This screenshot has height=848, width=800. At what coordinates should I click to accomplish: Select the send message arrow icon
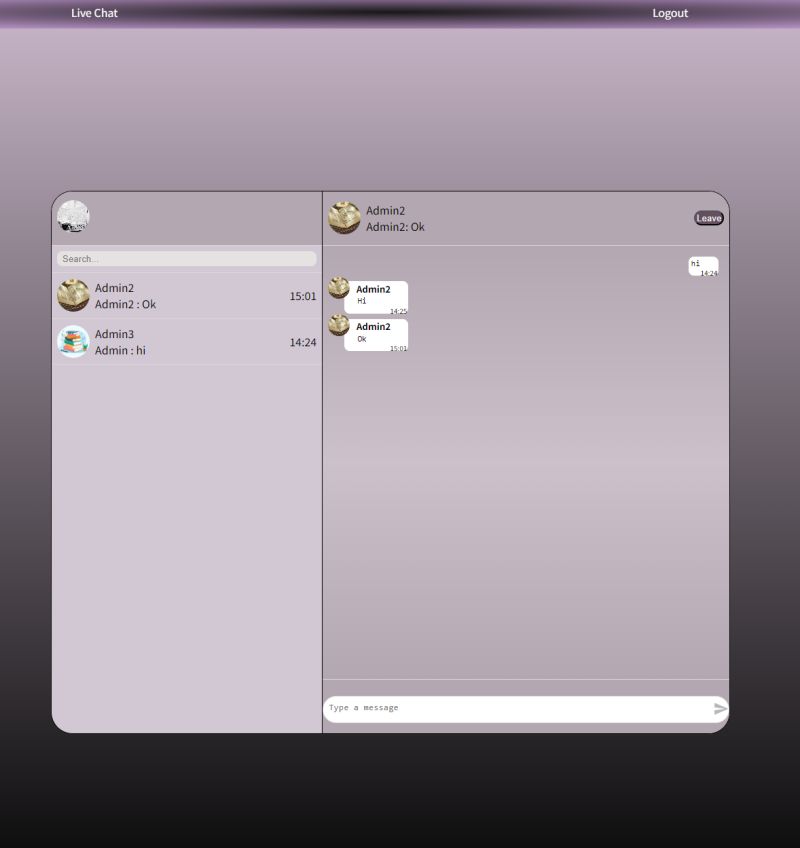(x=719, y=708)
